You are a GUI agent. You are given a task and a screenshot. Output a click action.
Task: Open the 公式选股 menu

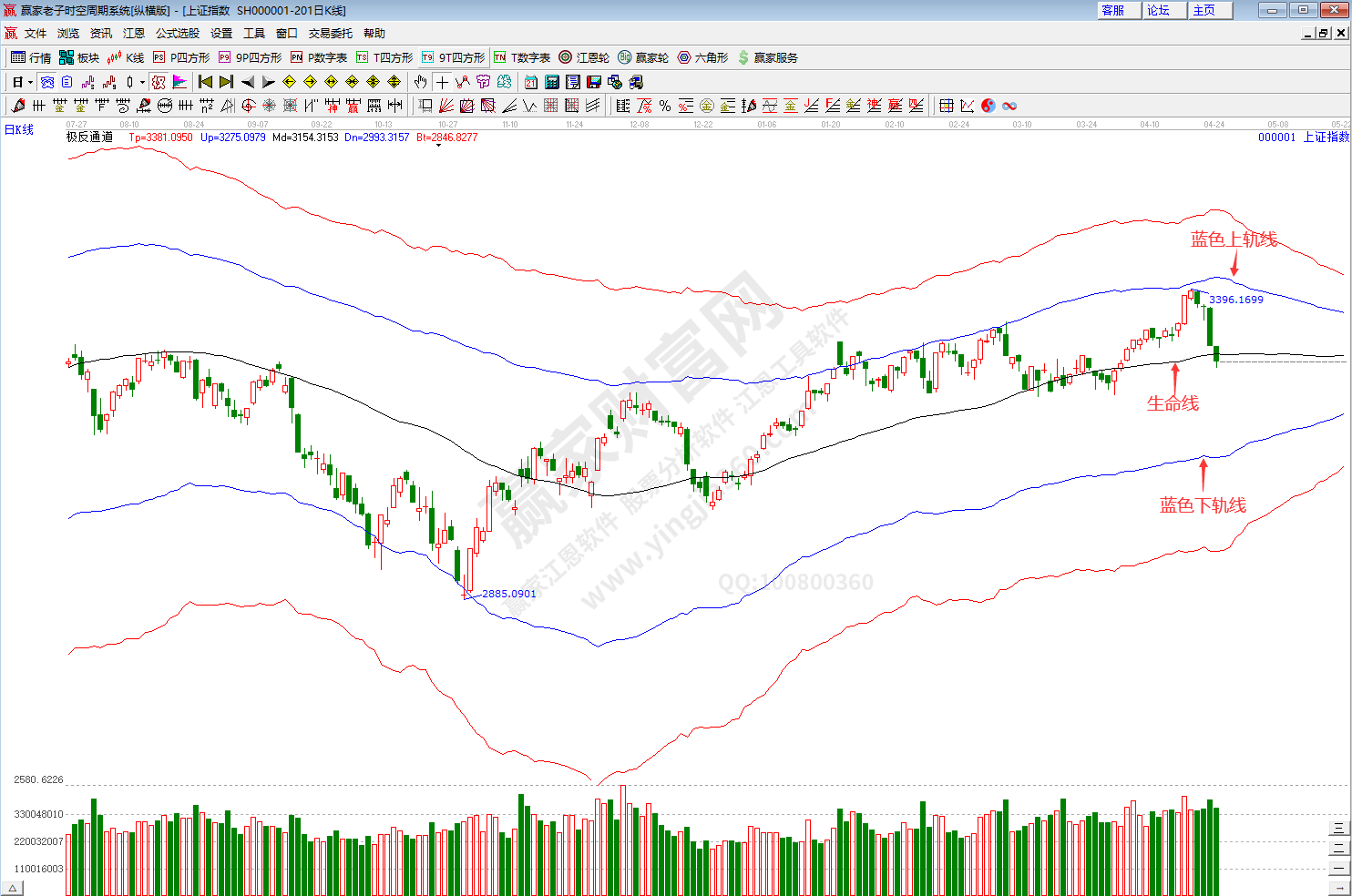click(177, 33)
